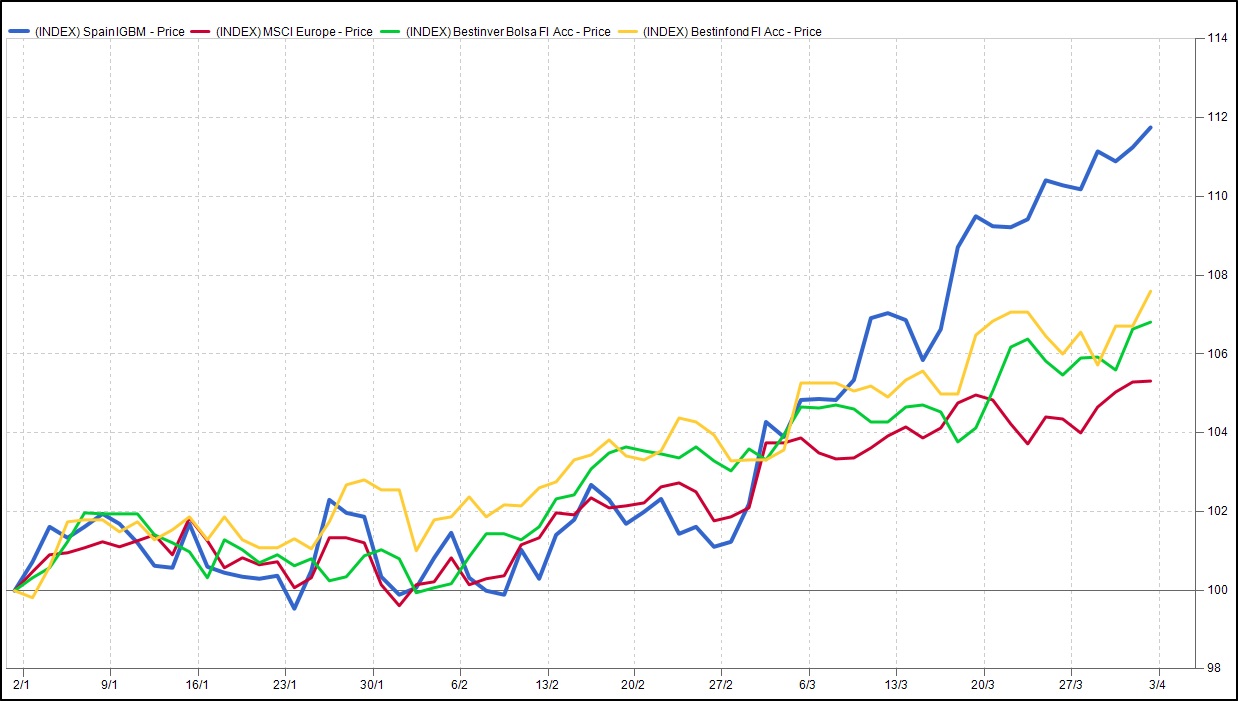Click the 108 value on the y-axis
Image resolution: width=1238 pixels, height=701 pixels.
coord(1216,275)
